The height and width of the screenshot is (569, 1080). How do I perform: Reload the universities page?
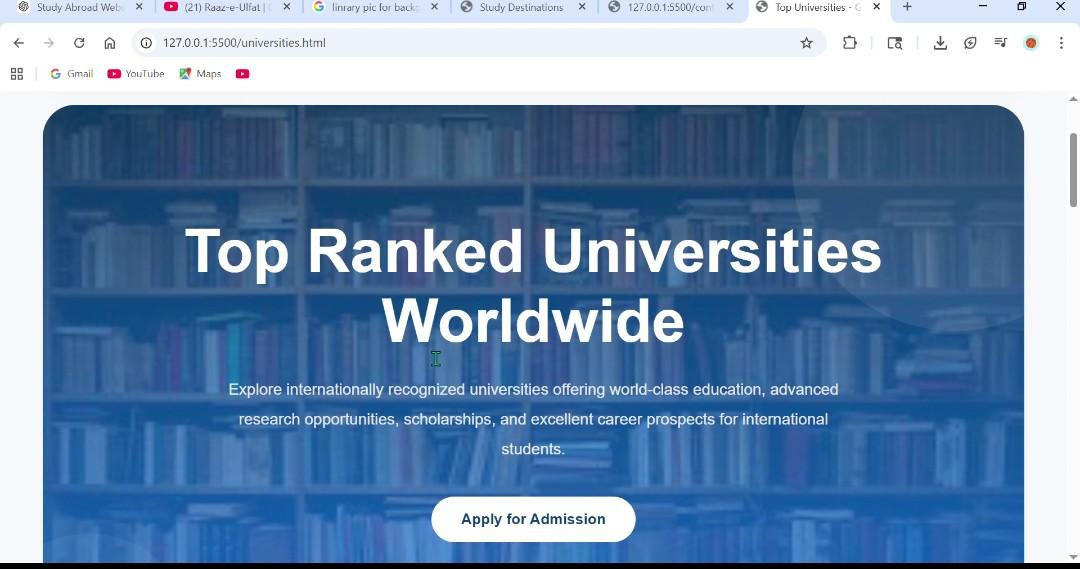click(x=79, y=43)
